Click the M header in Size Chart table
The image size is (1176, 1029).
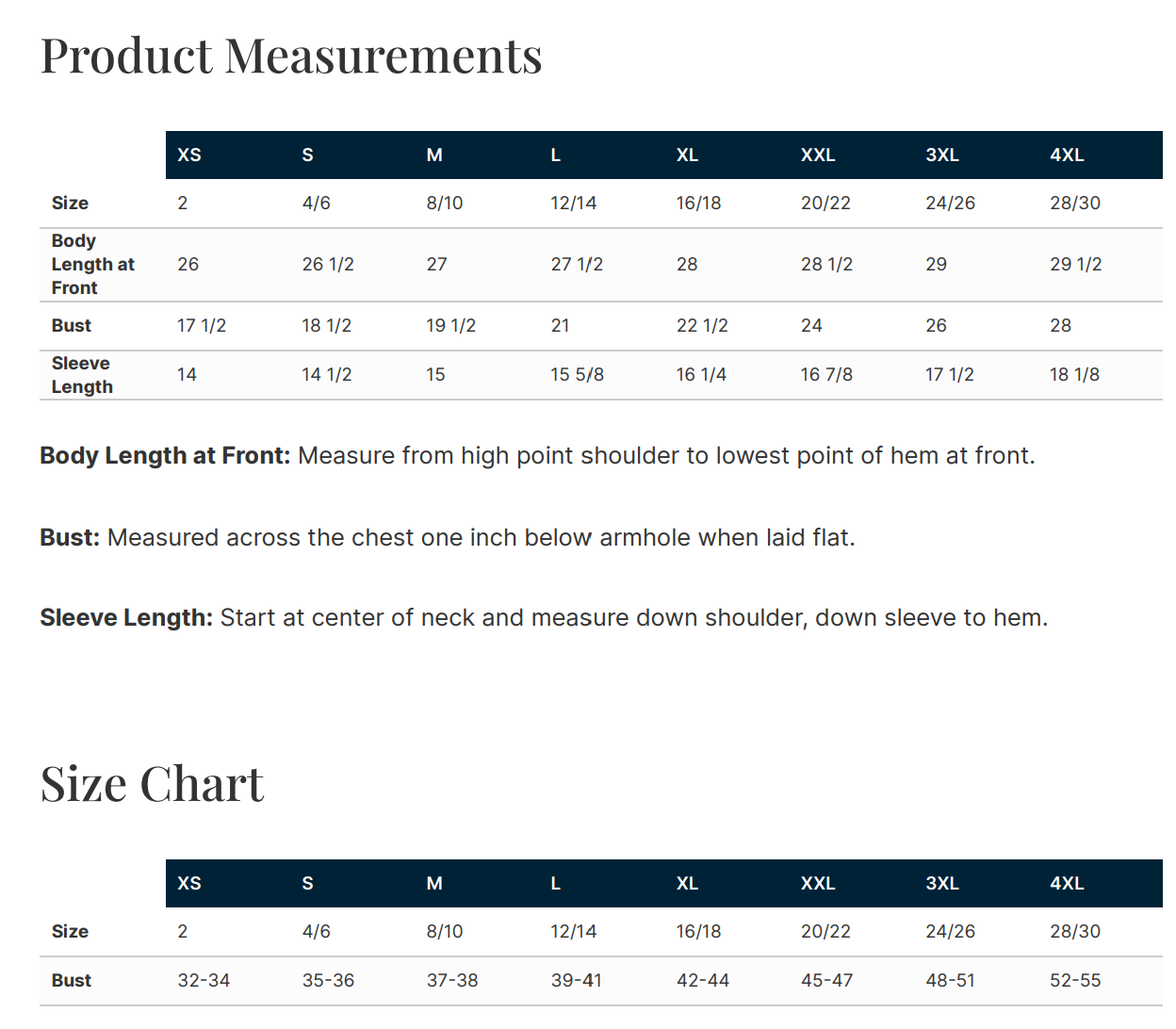pos(434,884)
